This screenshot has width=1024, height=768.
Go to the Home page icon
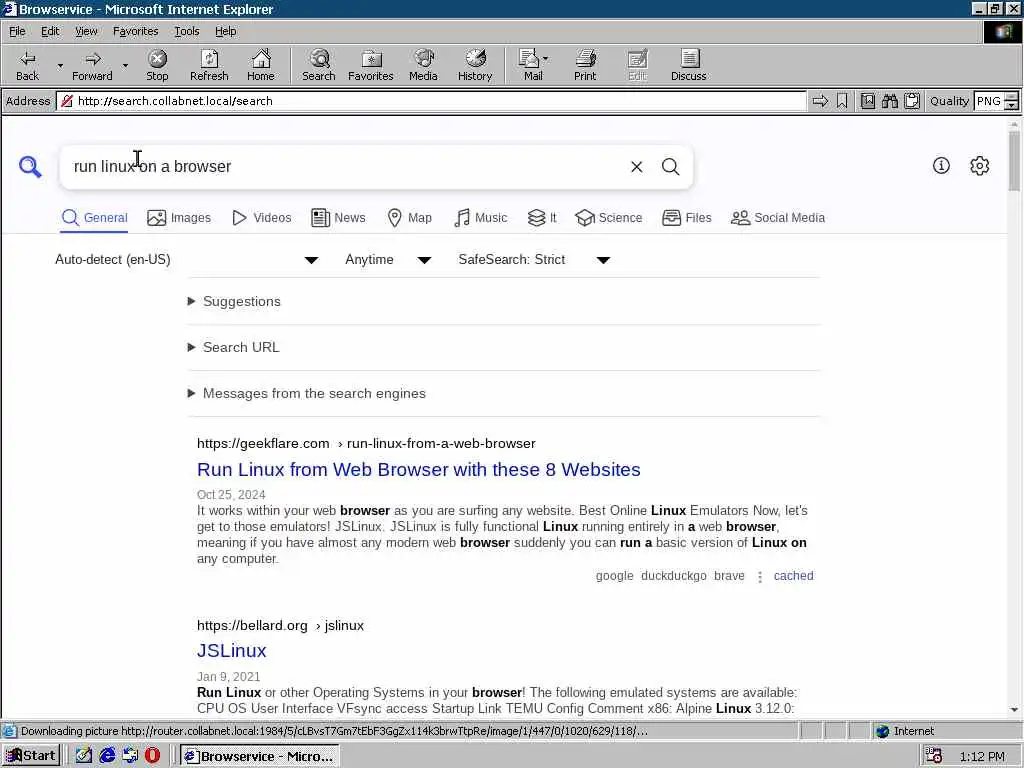coord(261,65)
